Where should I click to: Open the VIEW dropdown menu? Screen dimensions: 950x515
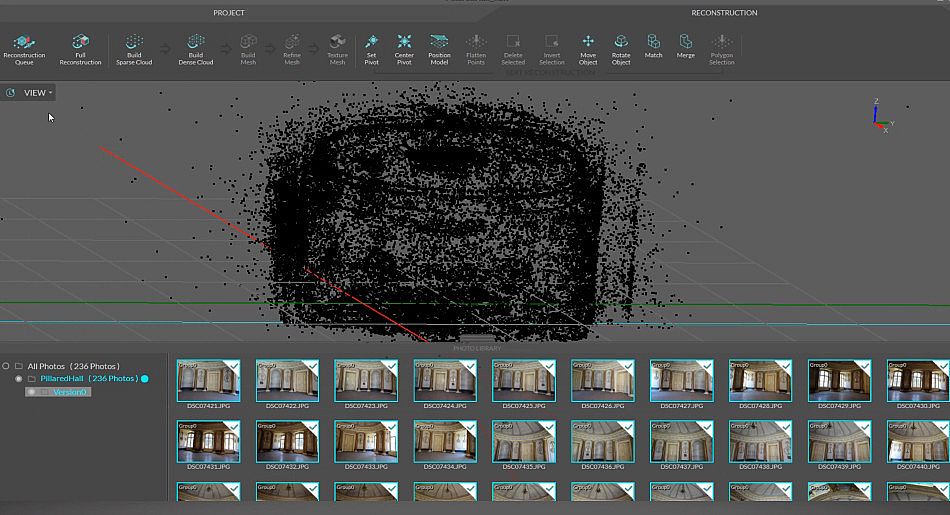(x=37, y=93)
